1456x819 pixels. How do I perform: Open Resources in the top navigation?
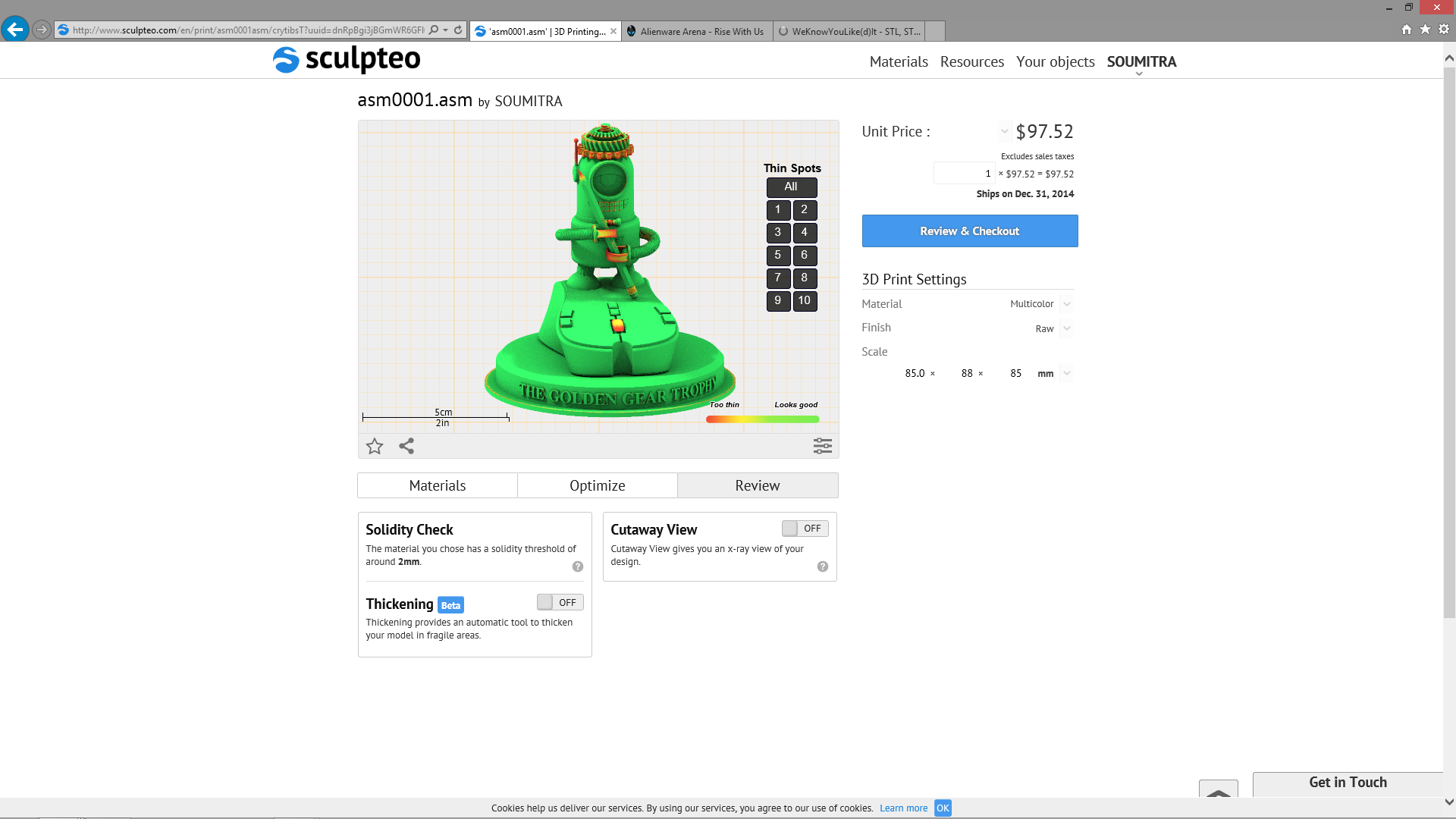click(972, 62)
